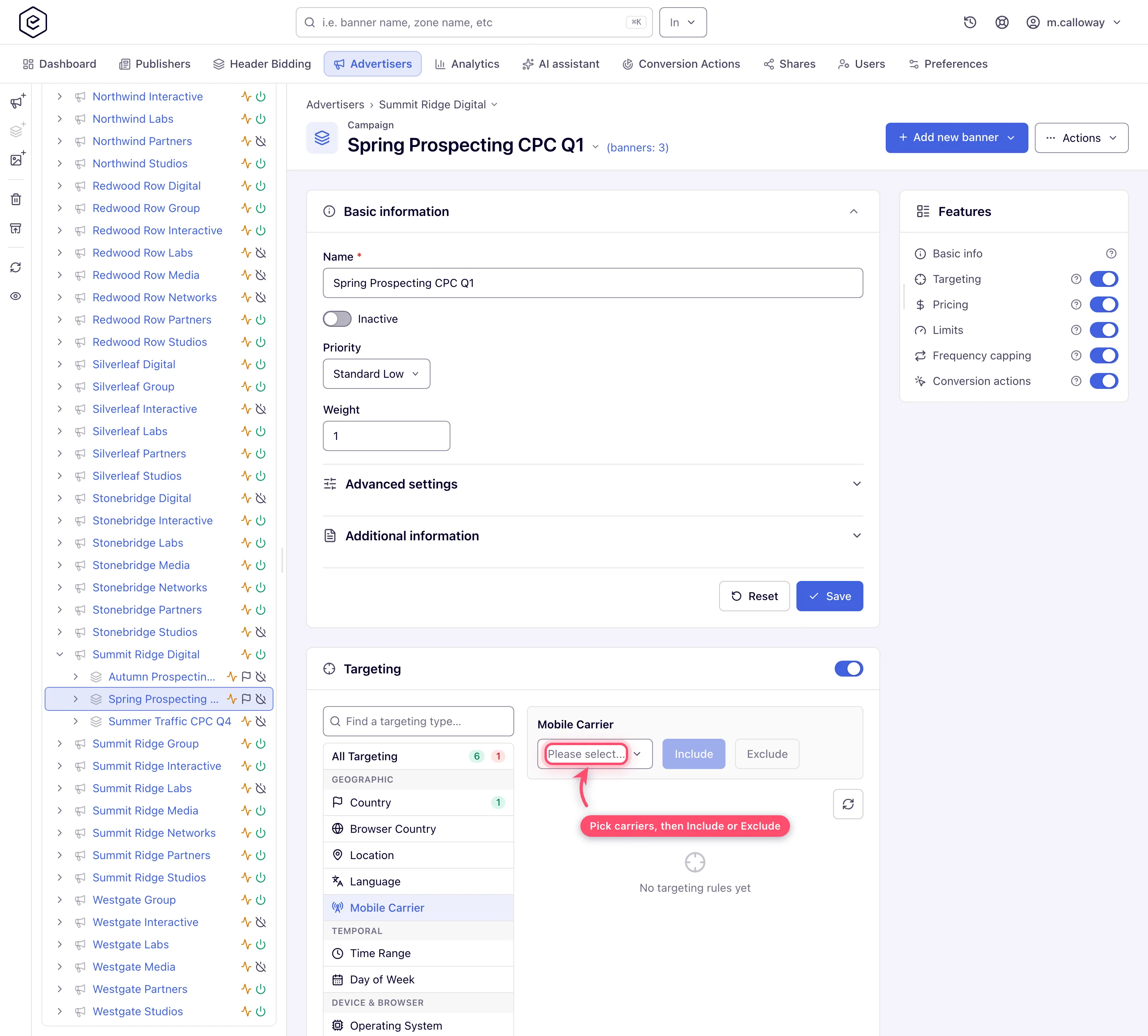Click flag icon on Autumn Prospecting campaign
The width and height of the screenshot is (1148, 1036).
[x=246, y=676]
